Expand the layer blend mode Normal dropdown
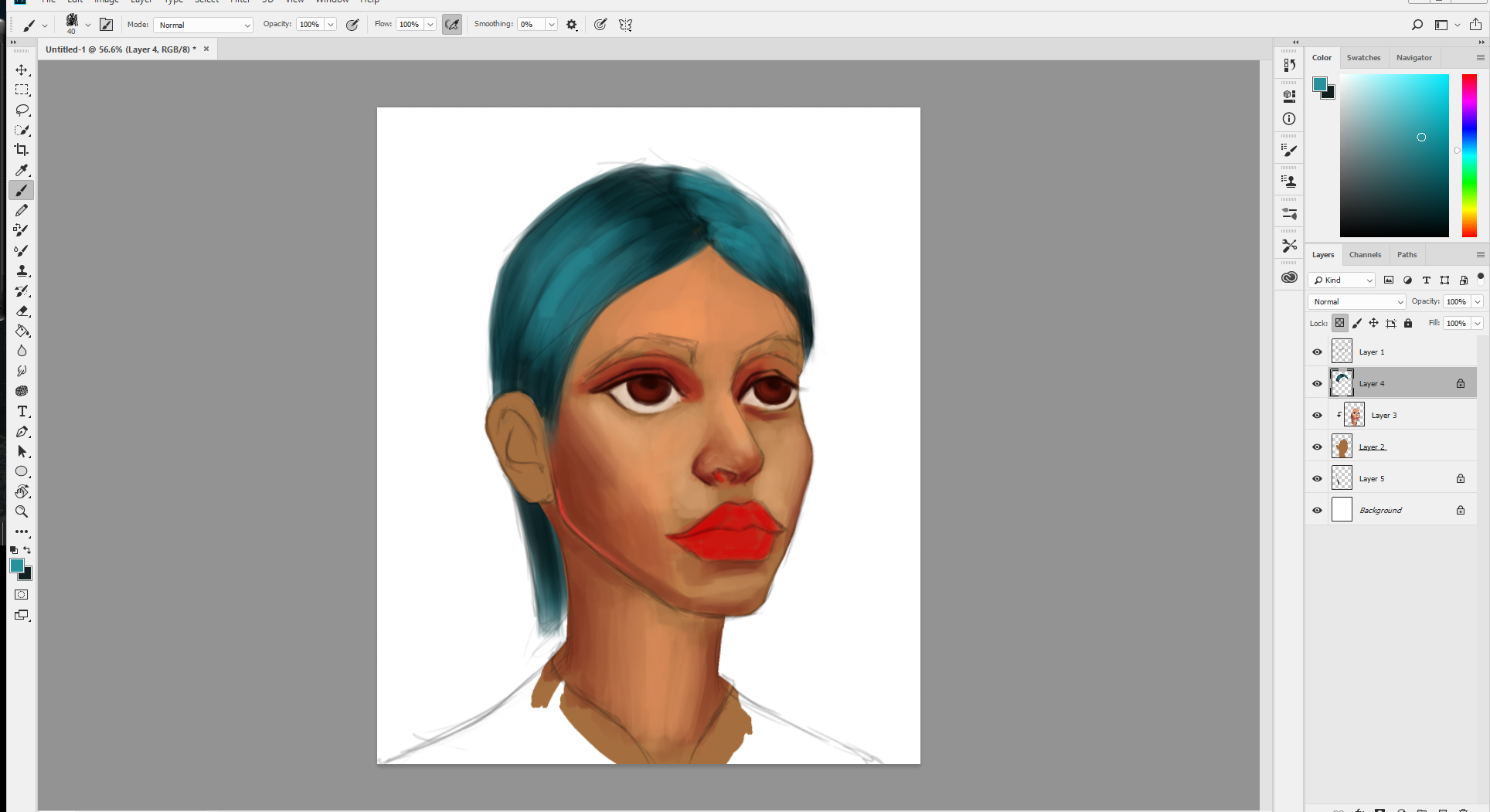The width and height of the screenshot is (1490, 812). pyautogui.click(x=1356, y=301)
